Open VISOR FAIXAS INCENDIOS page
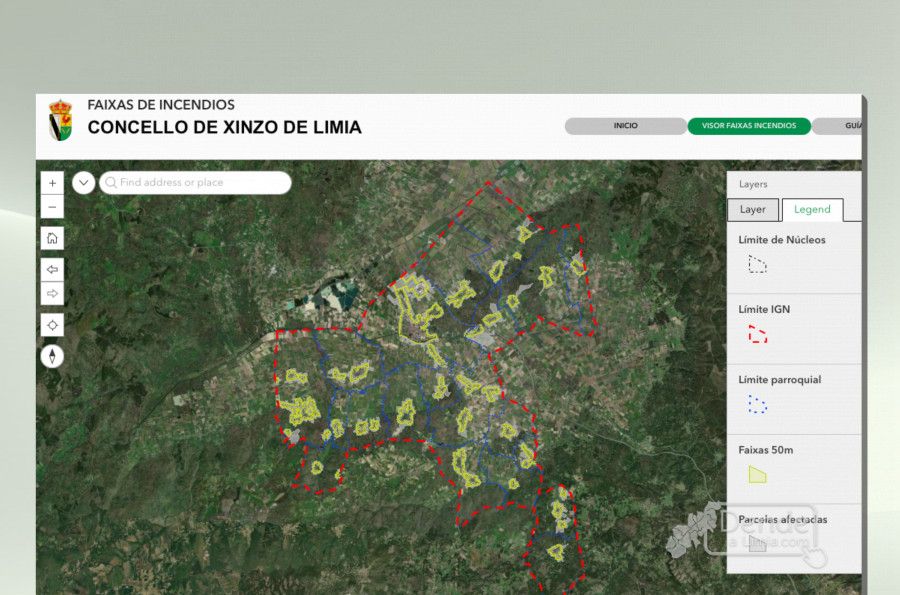Viewport: 900px width, 595px height. tap(749, 126)
